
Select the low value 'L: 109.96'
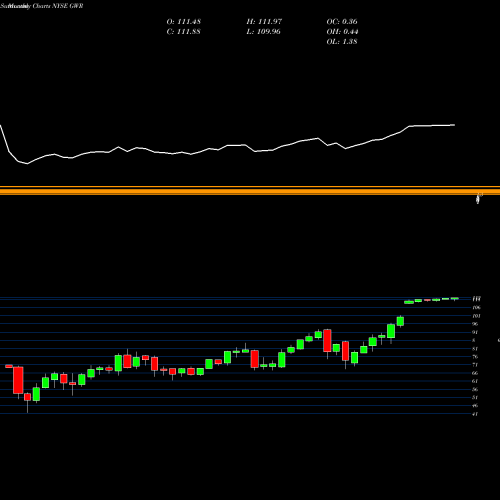tap(264, 32)
